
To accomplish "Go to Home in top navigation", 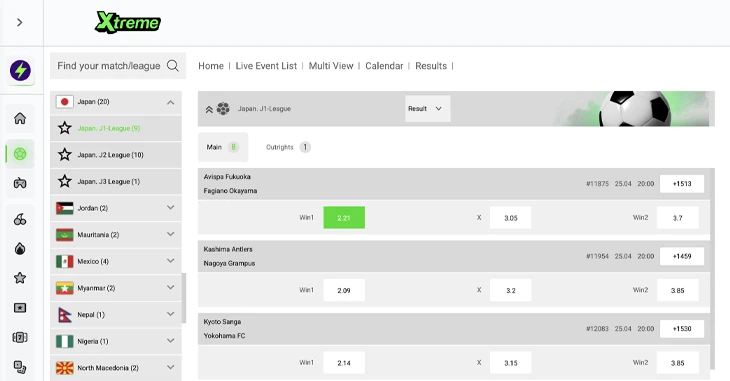I will pyautogui.click(x=211, y=66).
